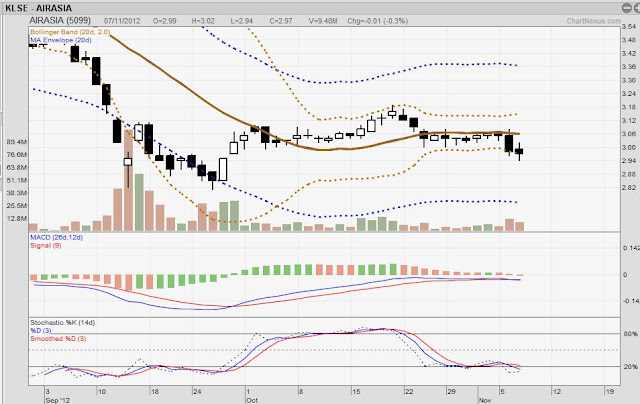This screenshot has width=640, height=404.
Task: Click the -0.14 MACD axis label
Action: [631, 301]
